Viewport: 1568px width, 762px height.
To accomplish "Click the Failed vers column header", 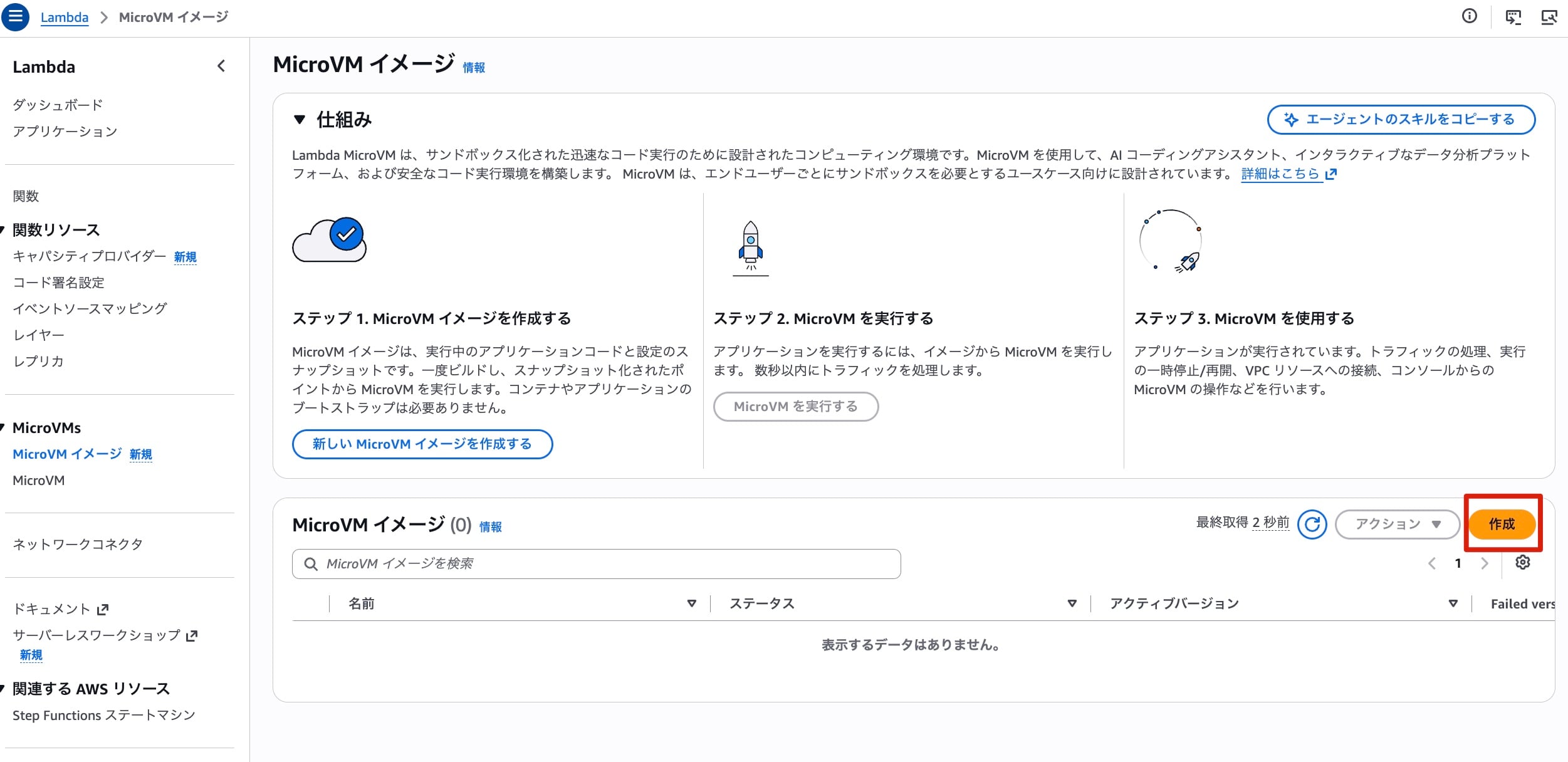I will point(1523,604).
